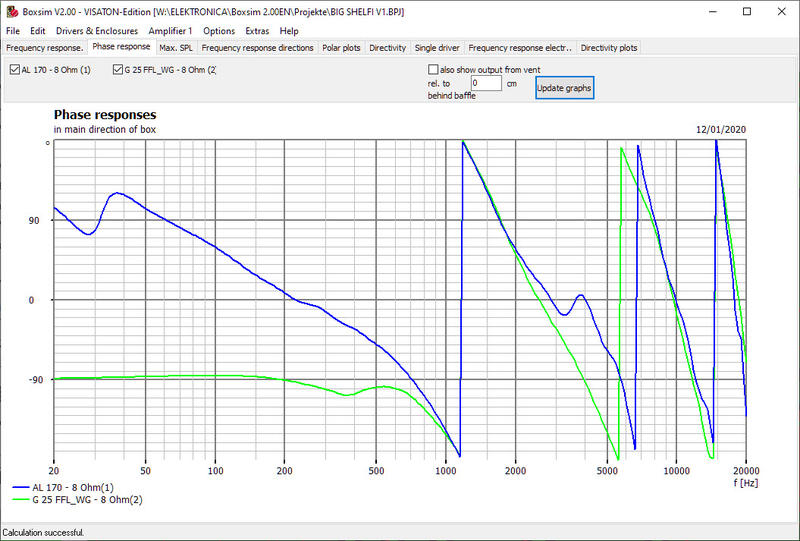Image resolution: width=800 pixels, height=541 pixels.
Task: Click the 5000 frequency axis label
Action: coord(607,471)
